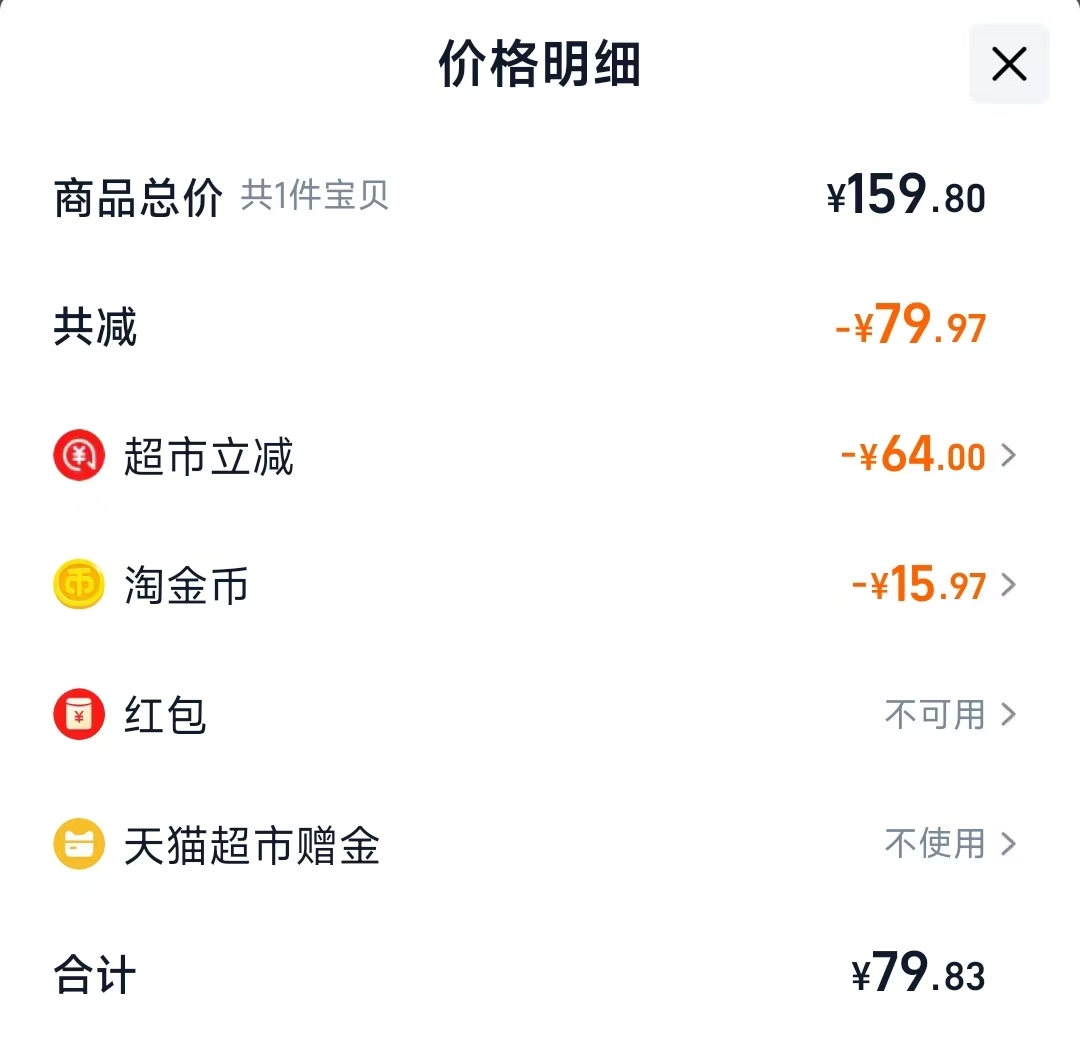Expand the 淘金币 deduction details
Image resolution: width=1080 pixels, height=1062 pixels.
point(1008,584)
